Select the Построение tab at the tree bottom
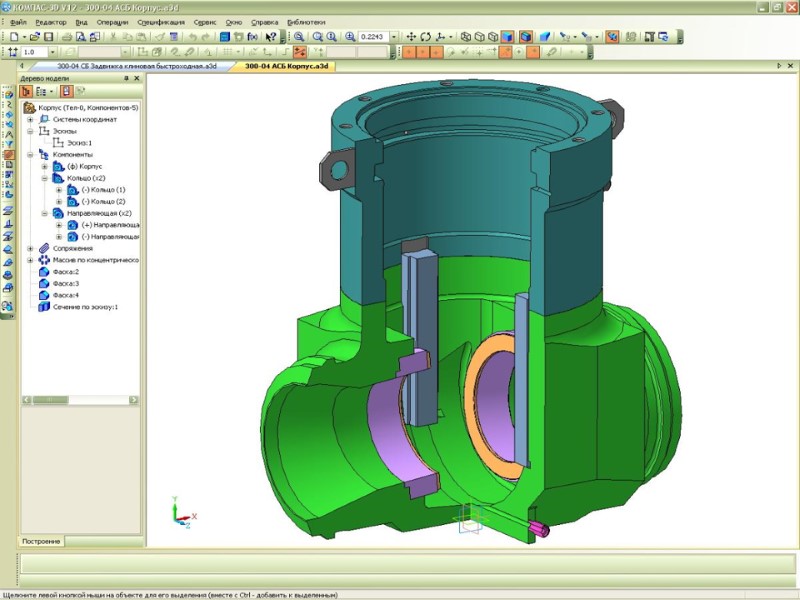Viewport: 800px width, 600px height. (41, 541)
